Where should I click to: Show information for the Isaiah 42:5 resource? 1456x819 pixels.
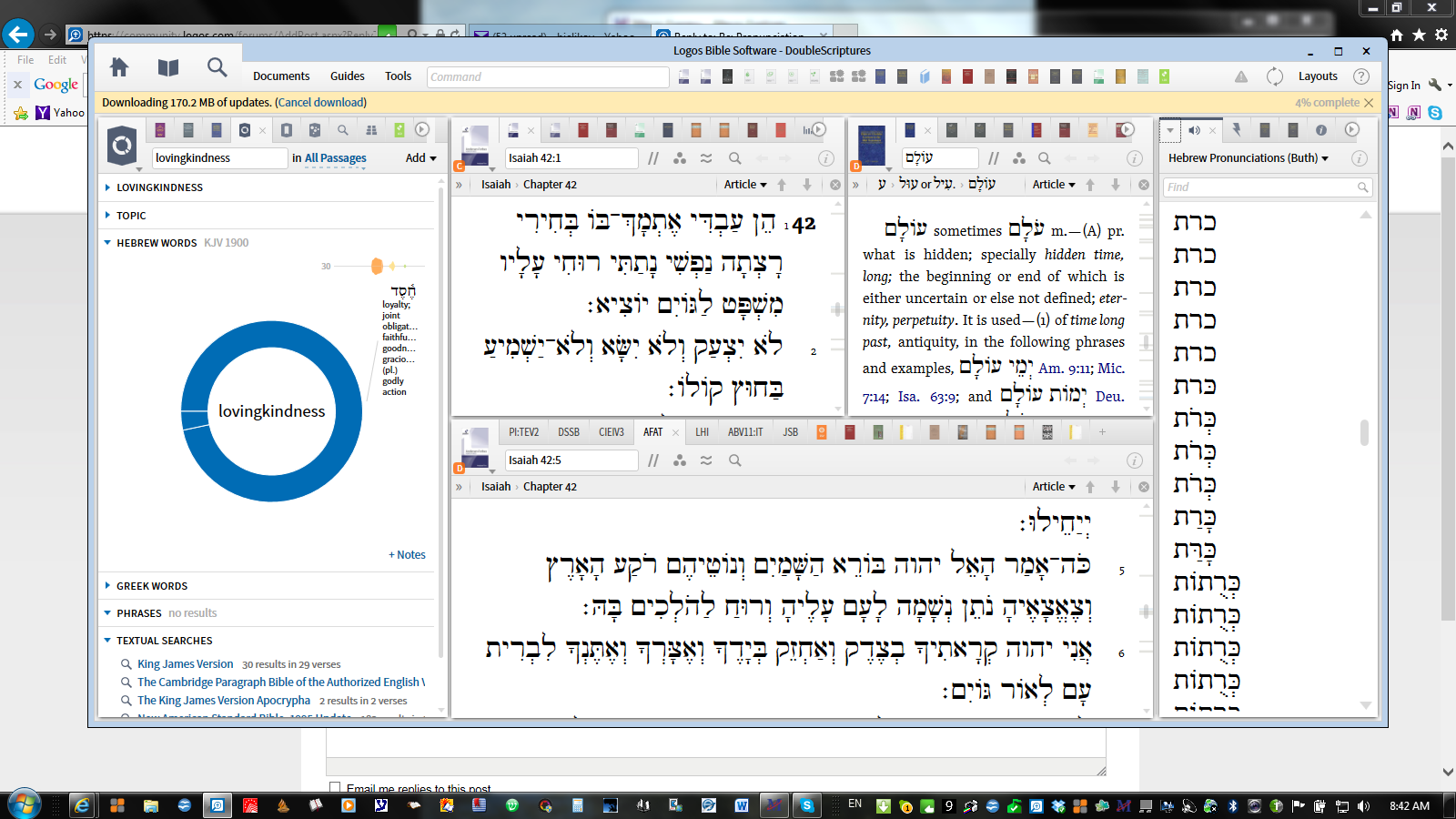(x=1135, y=460)
